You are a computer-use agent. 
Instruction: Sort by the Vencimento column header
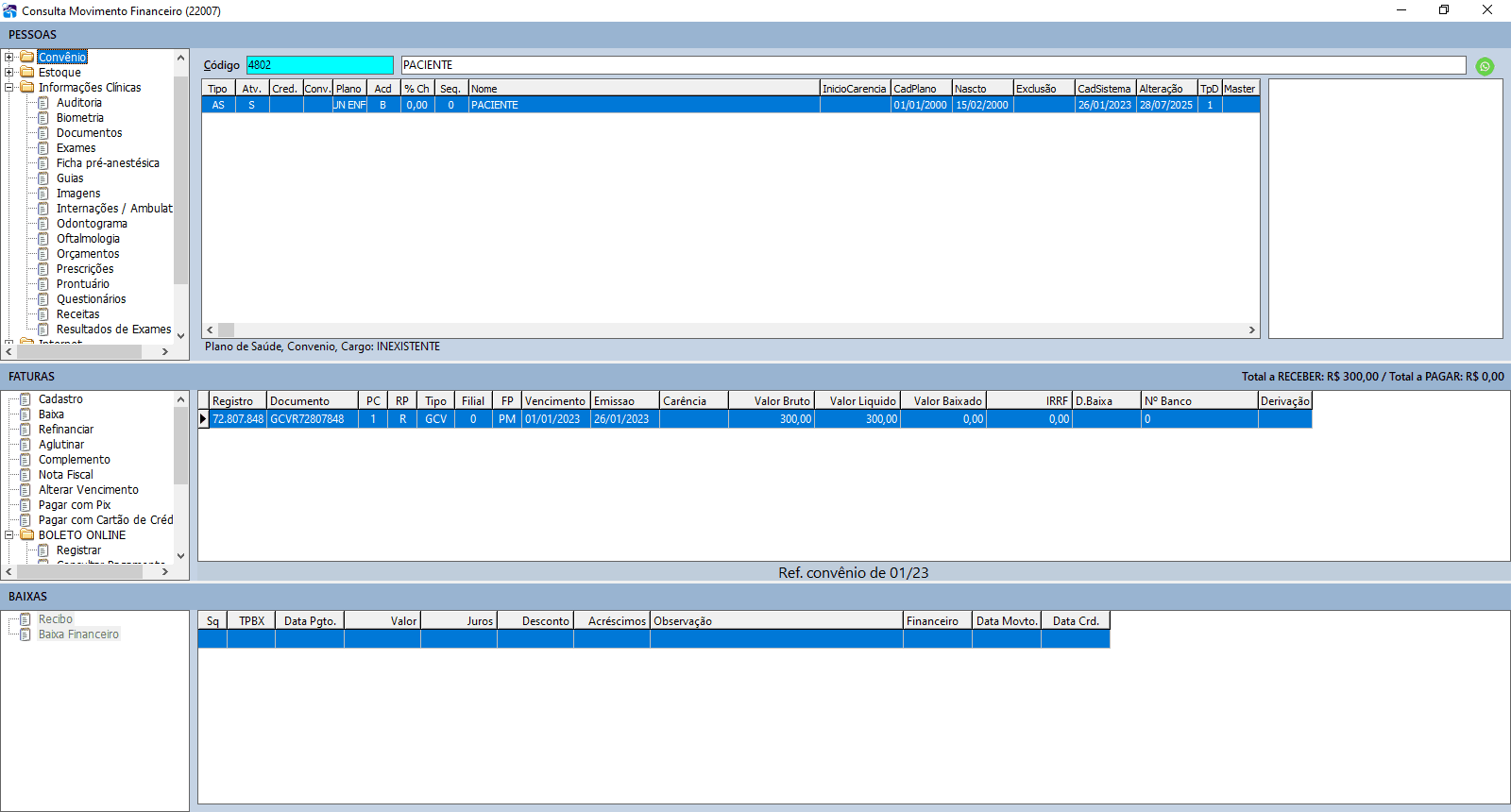point(555,401)
